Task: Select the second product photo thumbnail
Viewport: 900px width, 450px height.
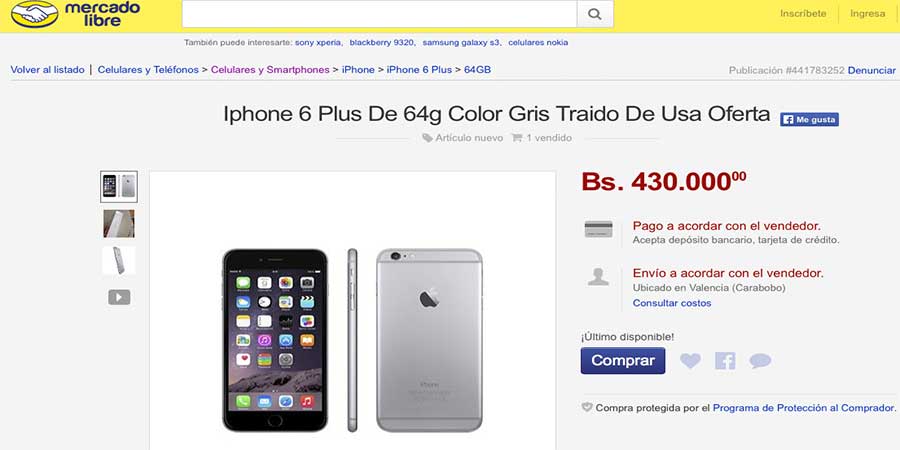Action: 119,223
